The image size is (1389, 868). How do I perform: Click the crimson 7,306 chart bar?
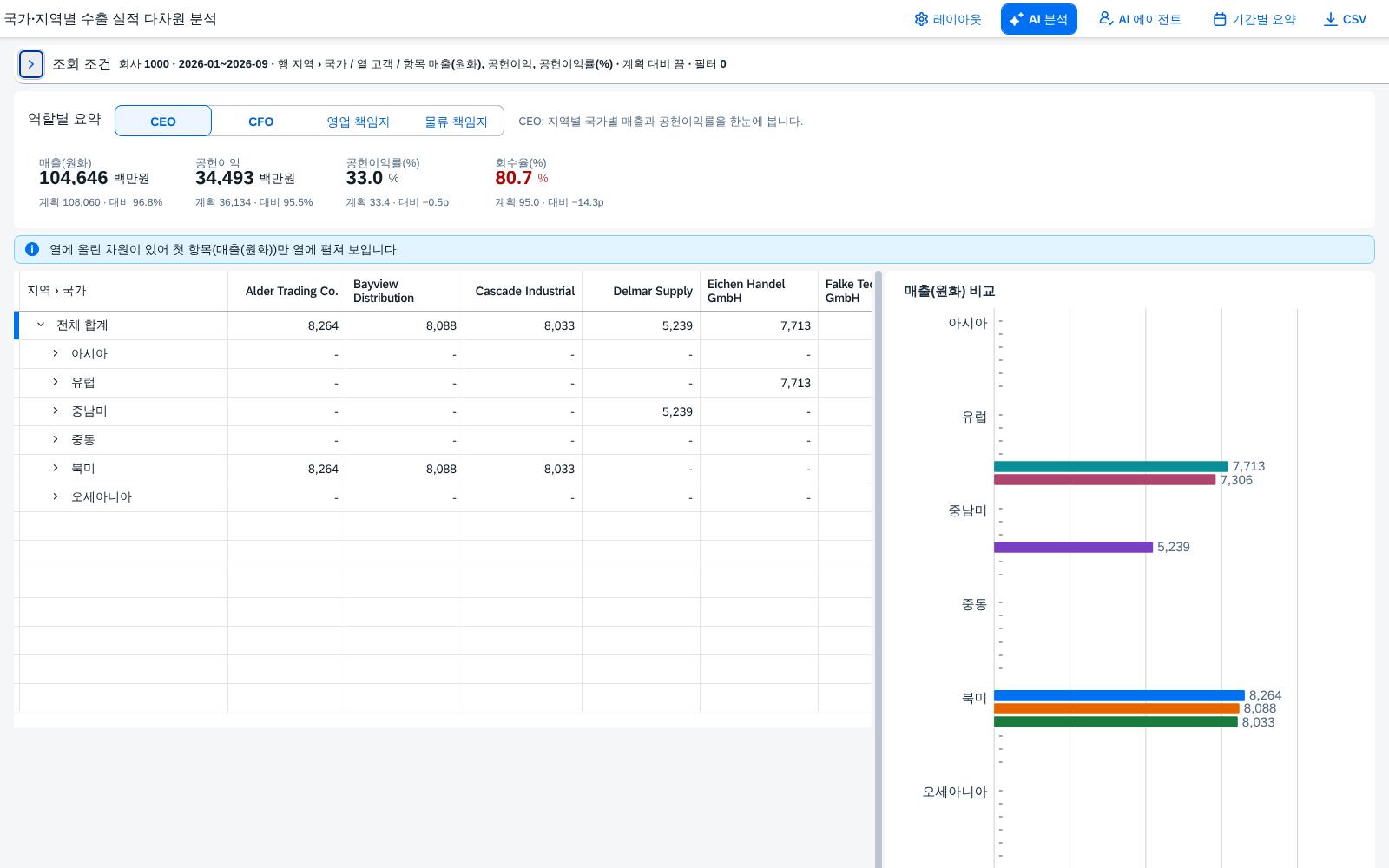tap(1104, 480)
